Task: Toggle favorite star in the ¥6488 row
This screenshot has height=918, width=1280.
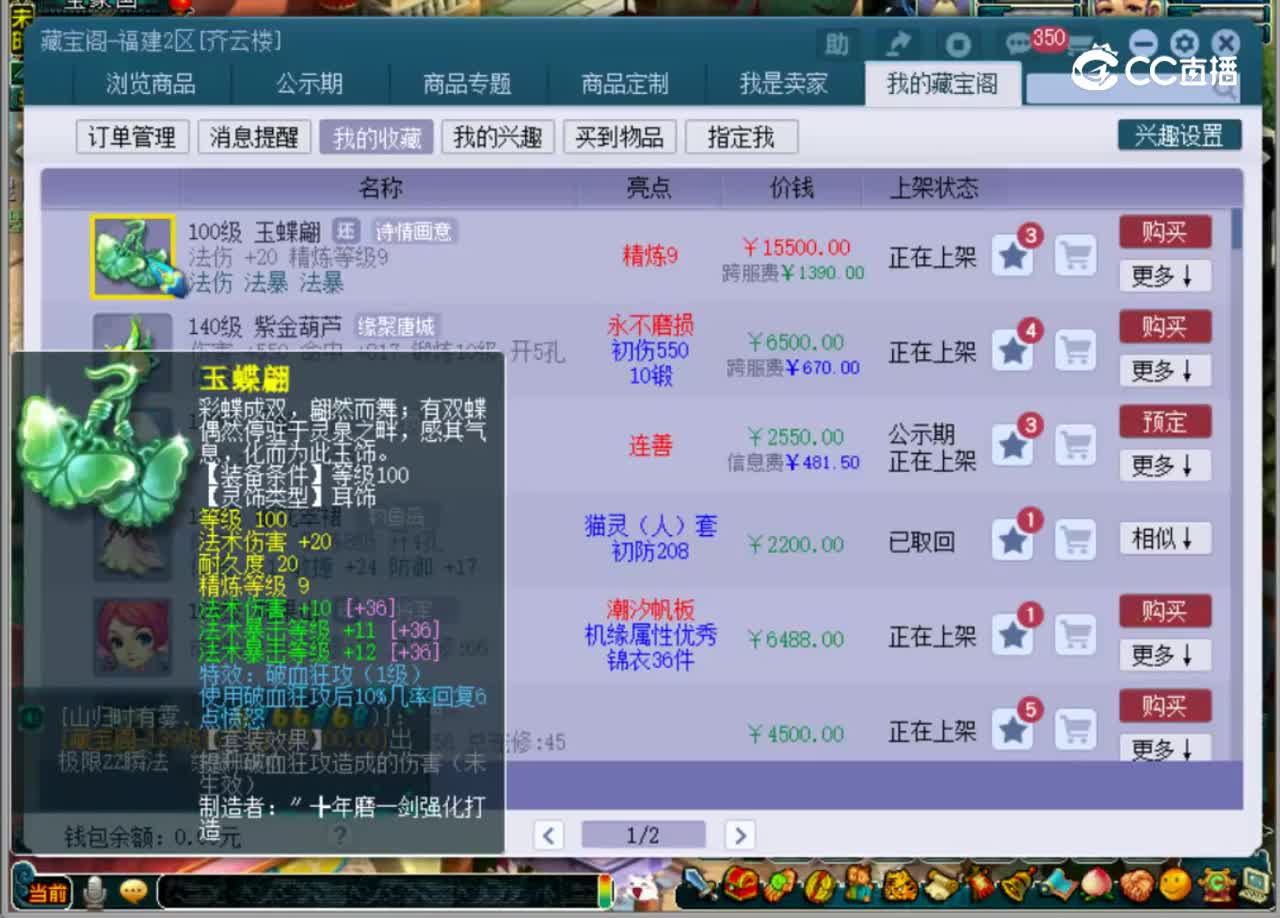Action: 1013,635
